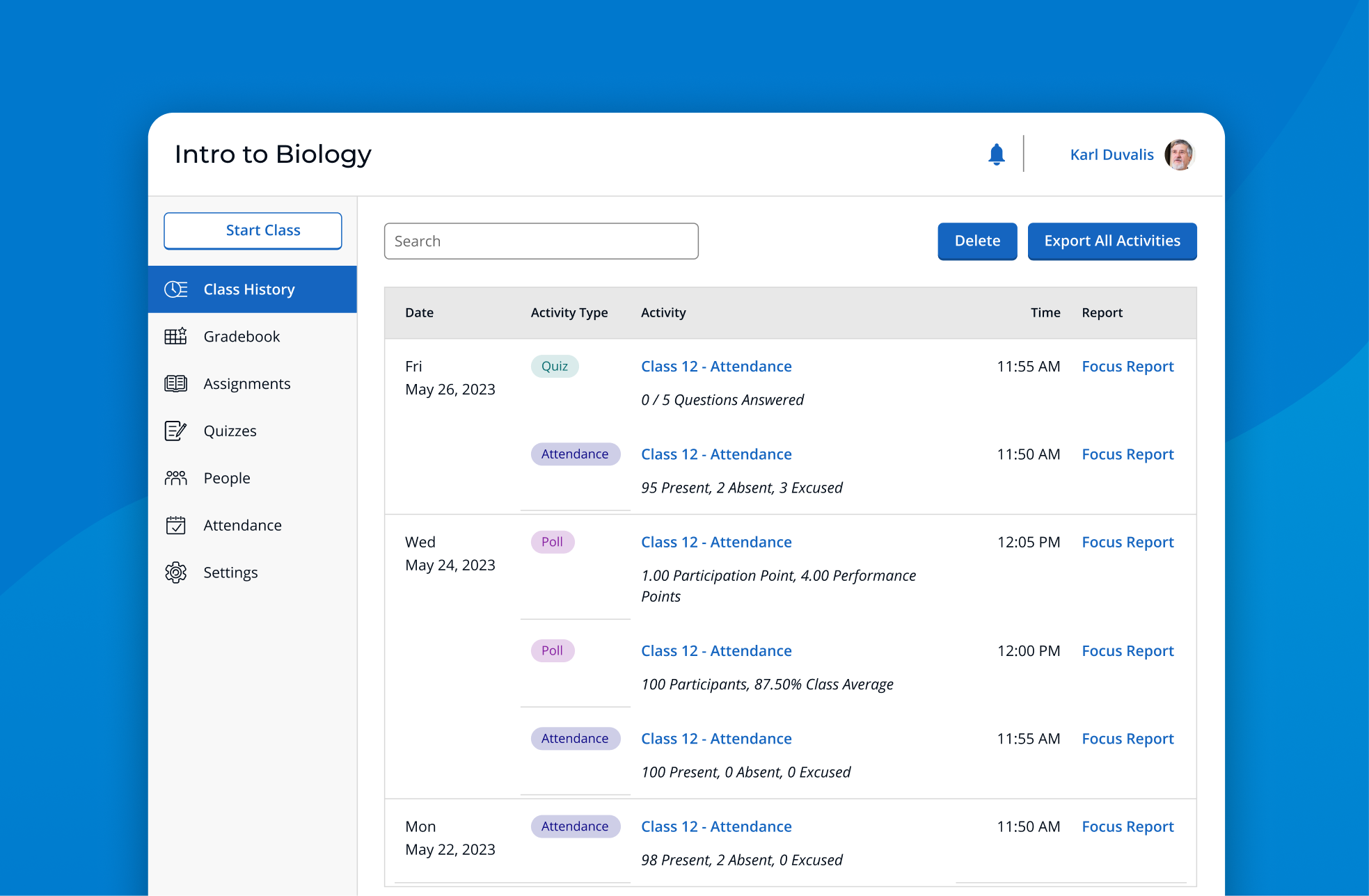
Task: Open Settings with the gear icon
Action: 175,572
